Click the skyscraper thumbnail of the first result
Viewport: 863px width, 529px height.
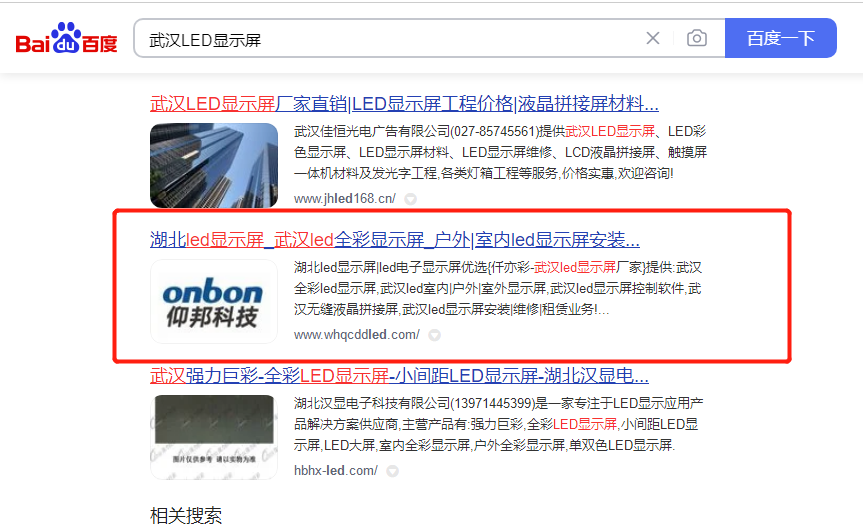click(214, 166)
